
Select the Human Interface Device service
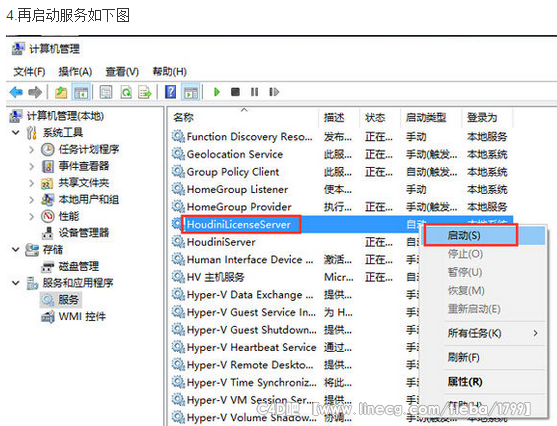[250, 260]
